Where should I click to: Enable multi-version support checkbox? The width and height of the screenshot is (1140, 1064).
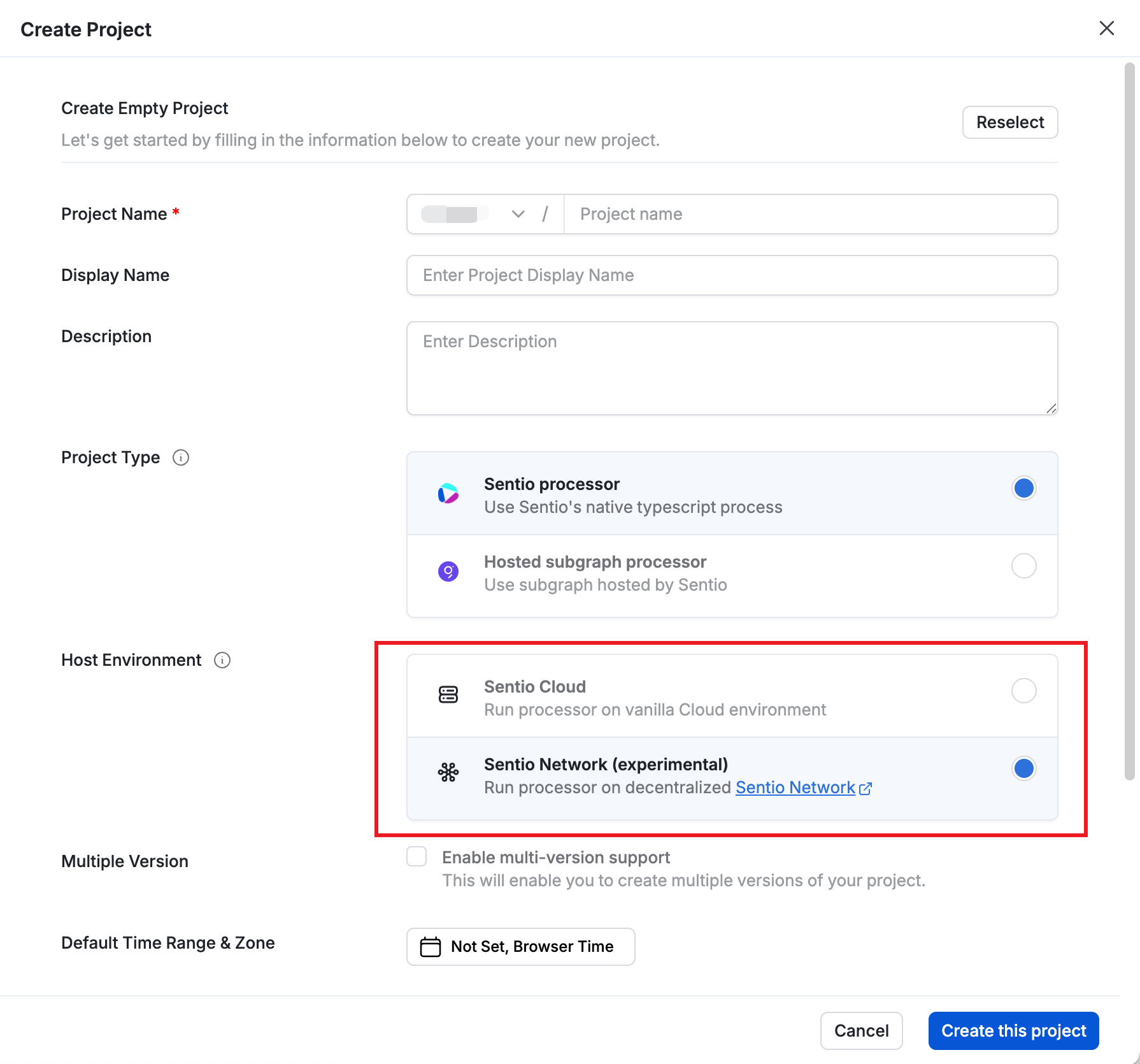click(x=417, y=857)
